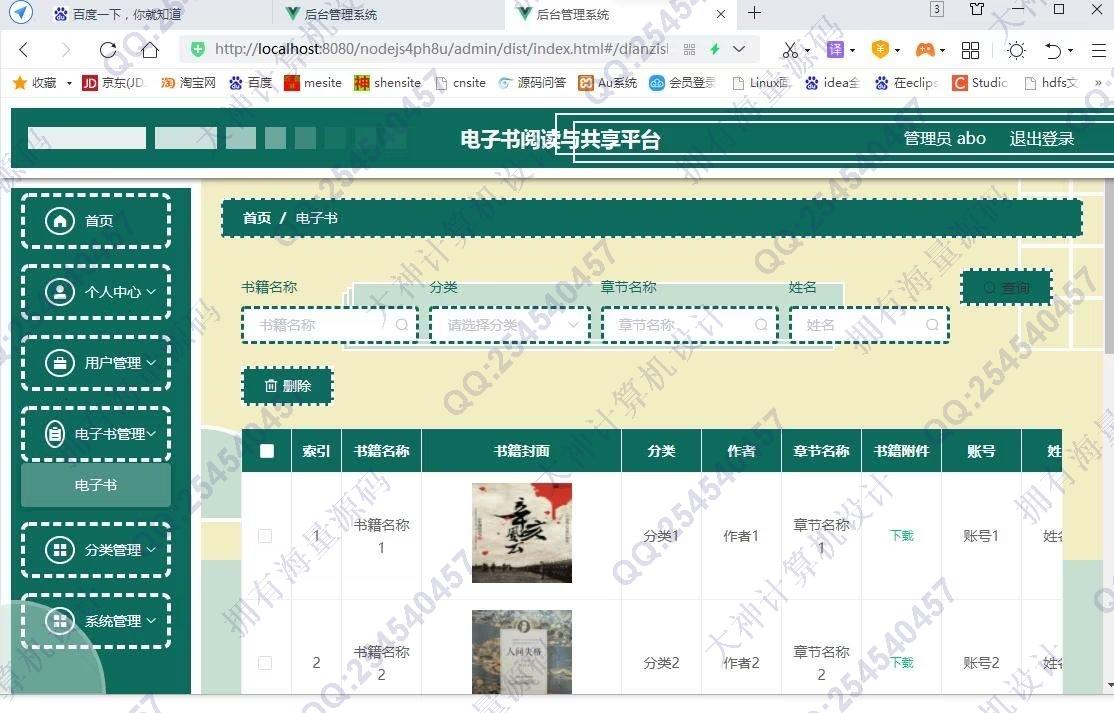Download attachment for 书籍名称2 row

902,663
